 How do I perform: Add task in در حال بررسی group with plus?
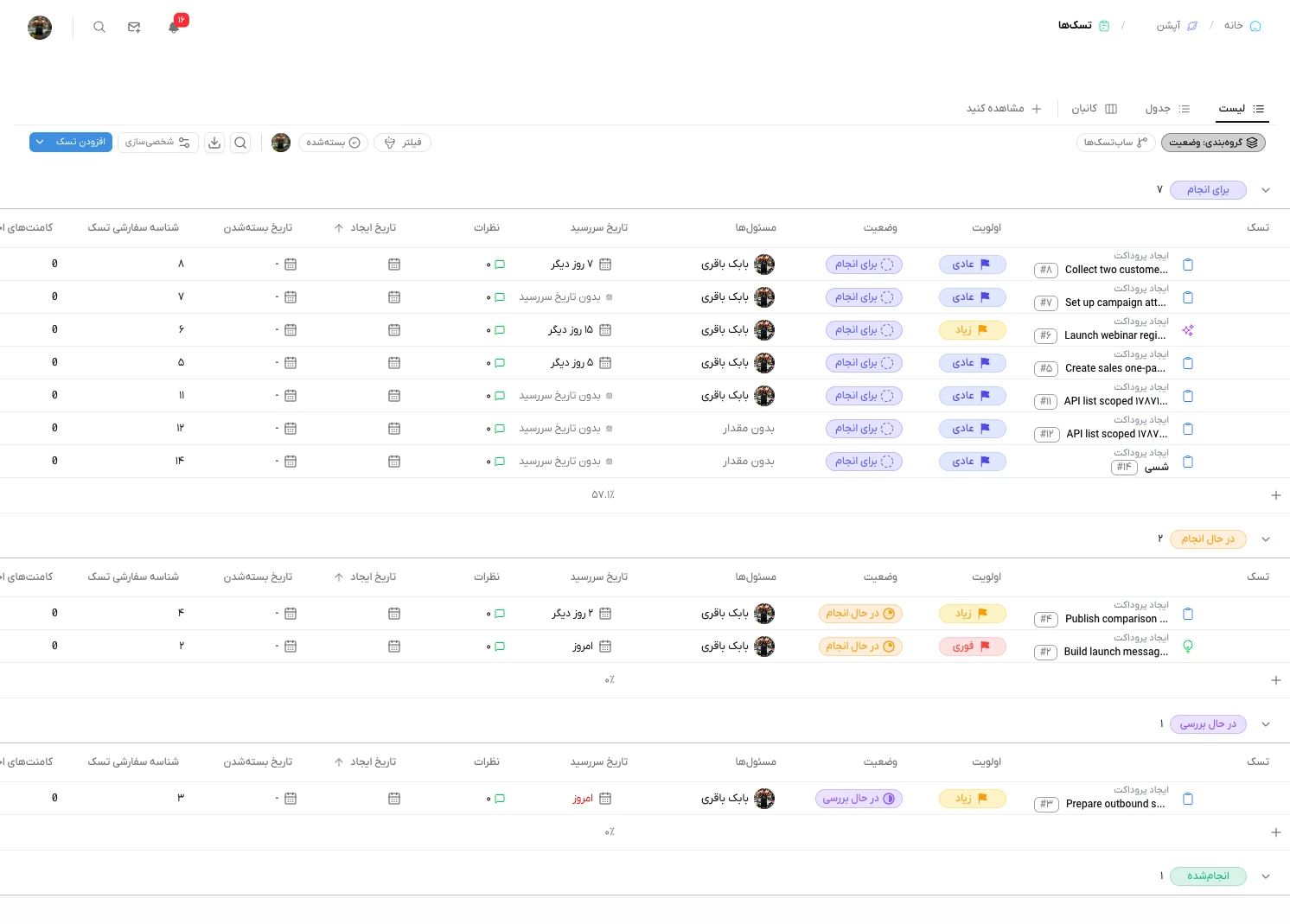pyautogui.click(x=1275, y=832)
